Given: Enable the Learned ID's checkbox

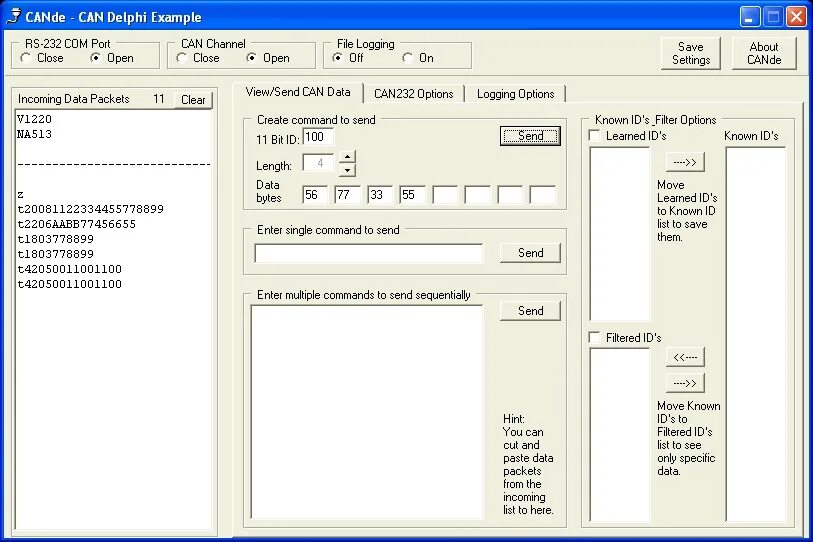Looking at the screenshot, I should click(x=595, y=136).
